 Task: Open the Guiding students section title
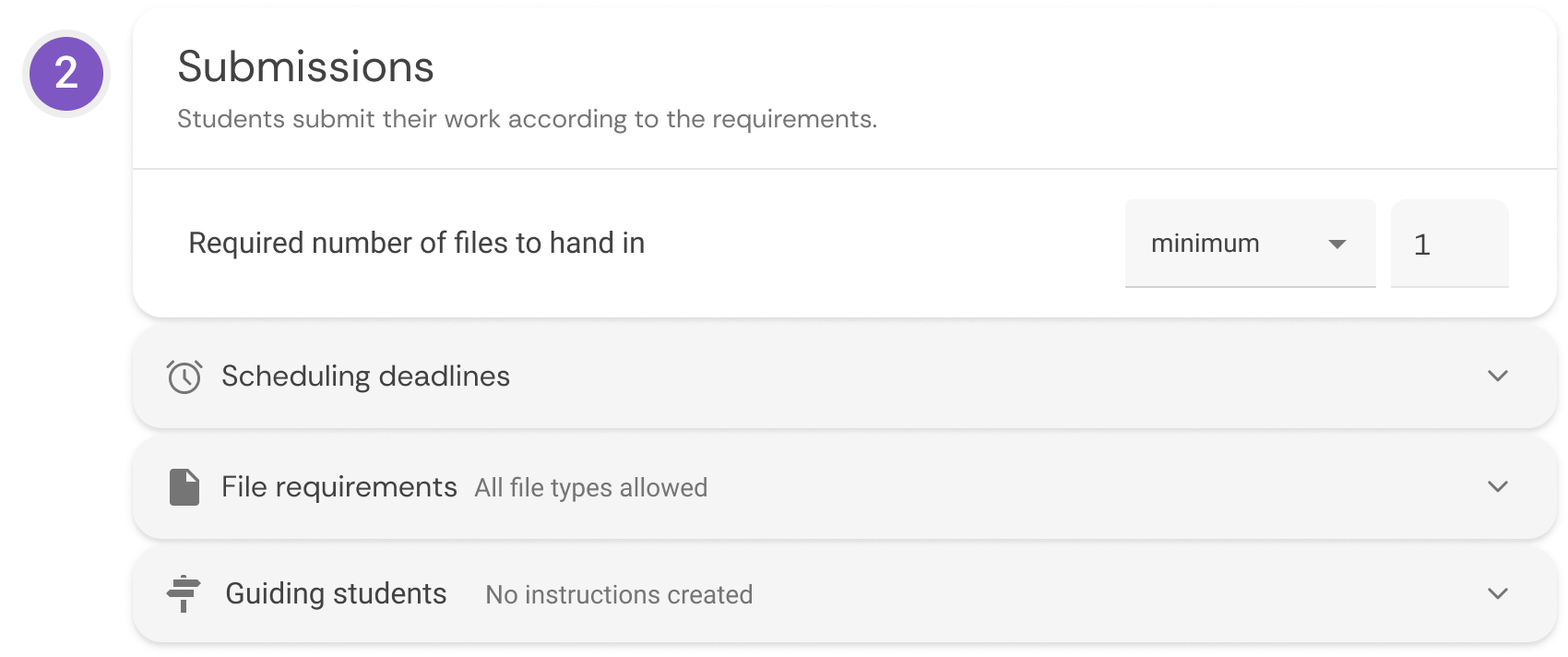click(x=336, y=593)
